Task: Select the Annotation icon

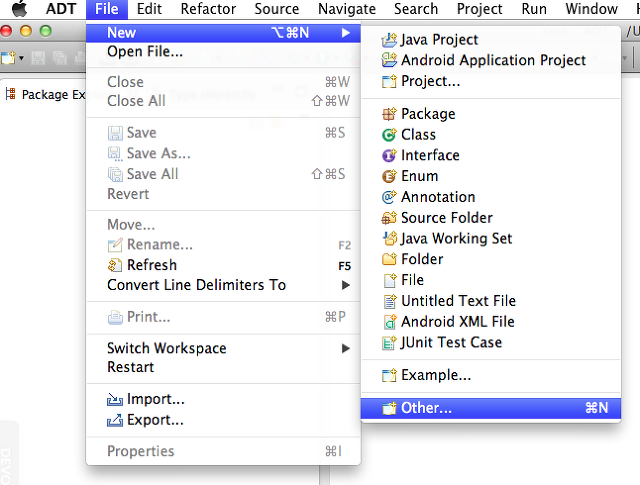Action: [389, 197]
